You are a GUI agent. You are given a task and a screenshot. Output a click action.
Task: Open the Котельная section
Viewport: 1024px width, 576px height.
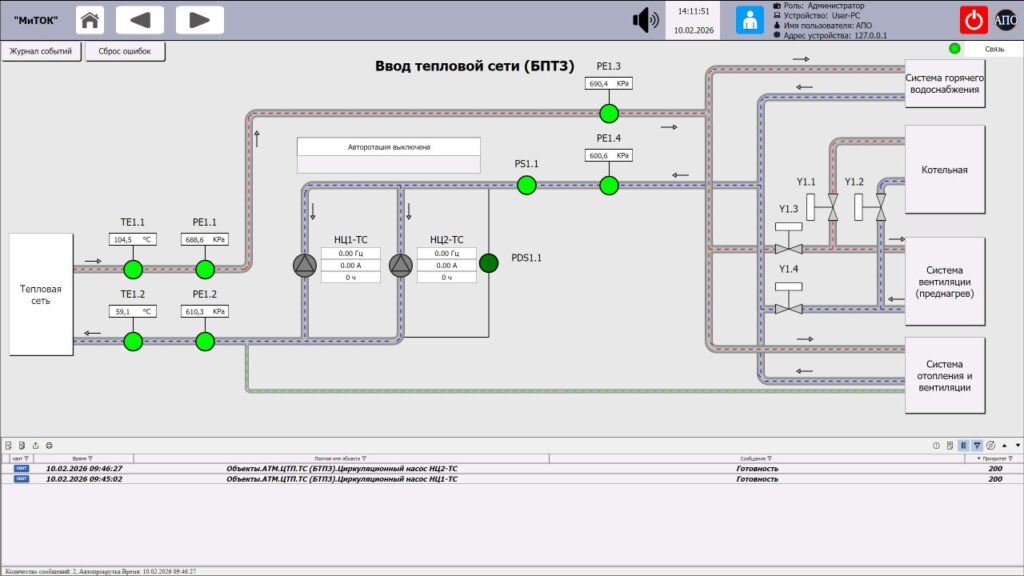click(944, 170)
